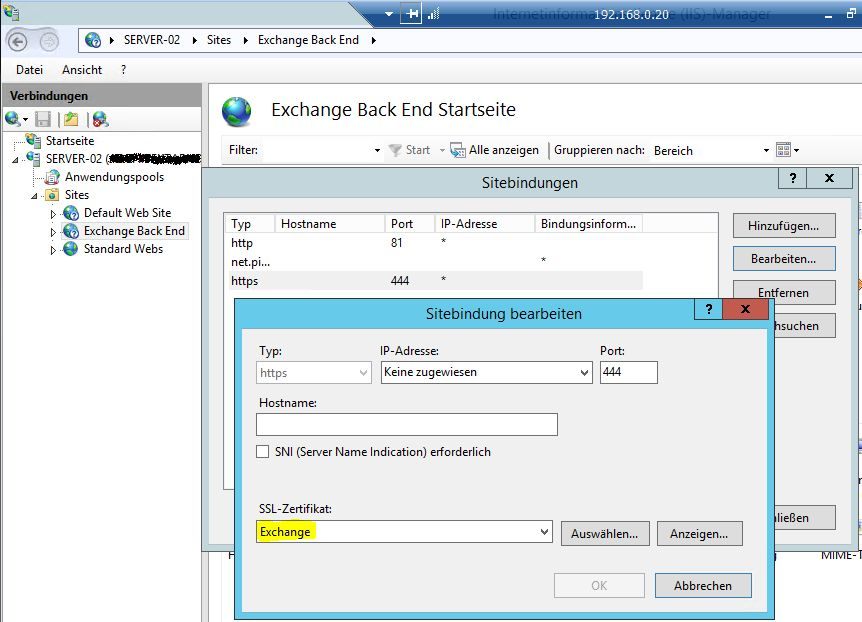Click the Anzeigen... certificate button

[x=699, y=533]
